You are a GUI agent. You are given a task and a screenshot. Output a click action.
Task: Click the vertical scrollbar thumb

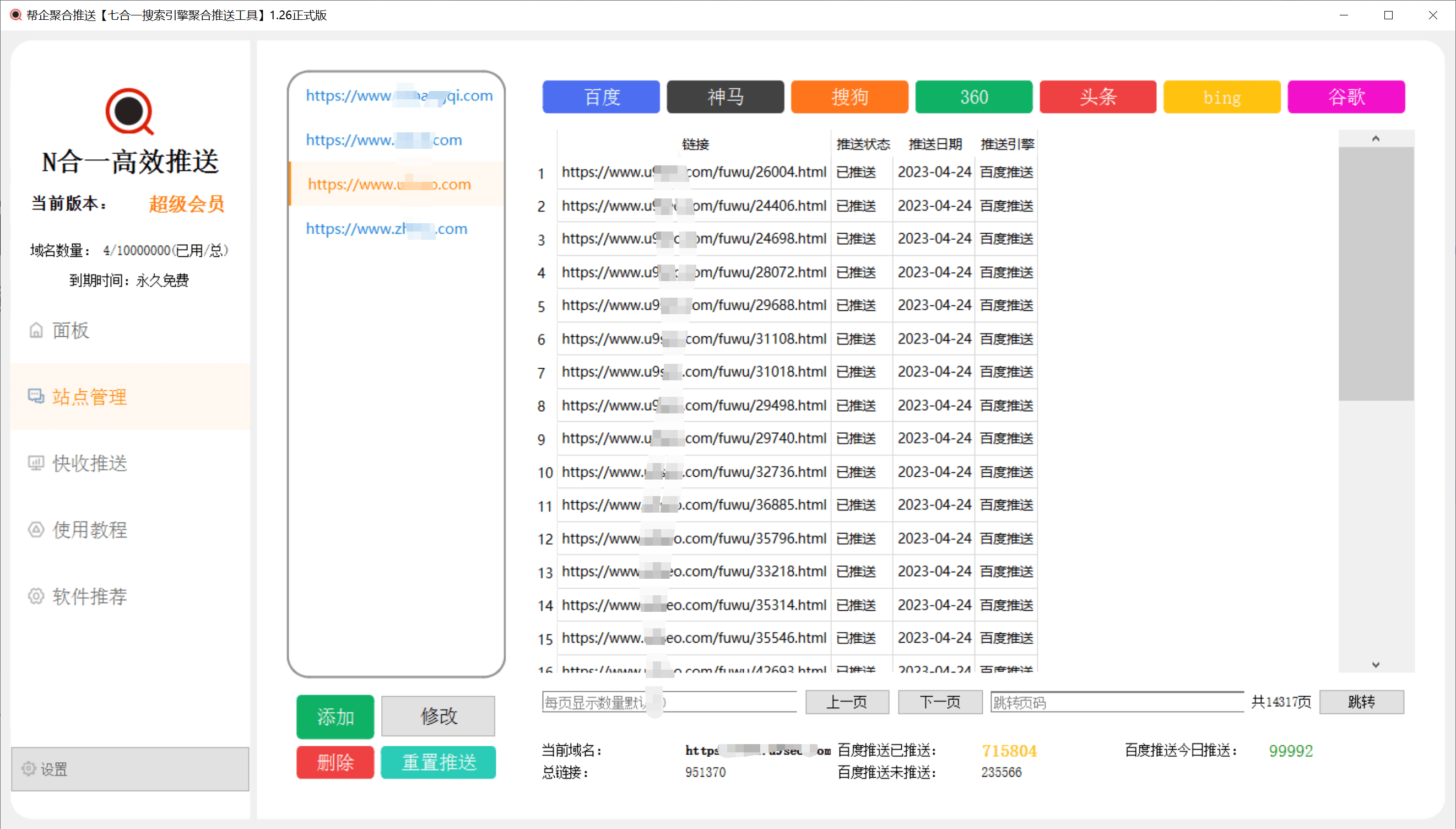[x=1376, y=274]
